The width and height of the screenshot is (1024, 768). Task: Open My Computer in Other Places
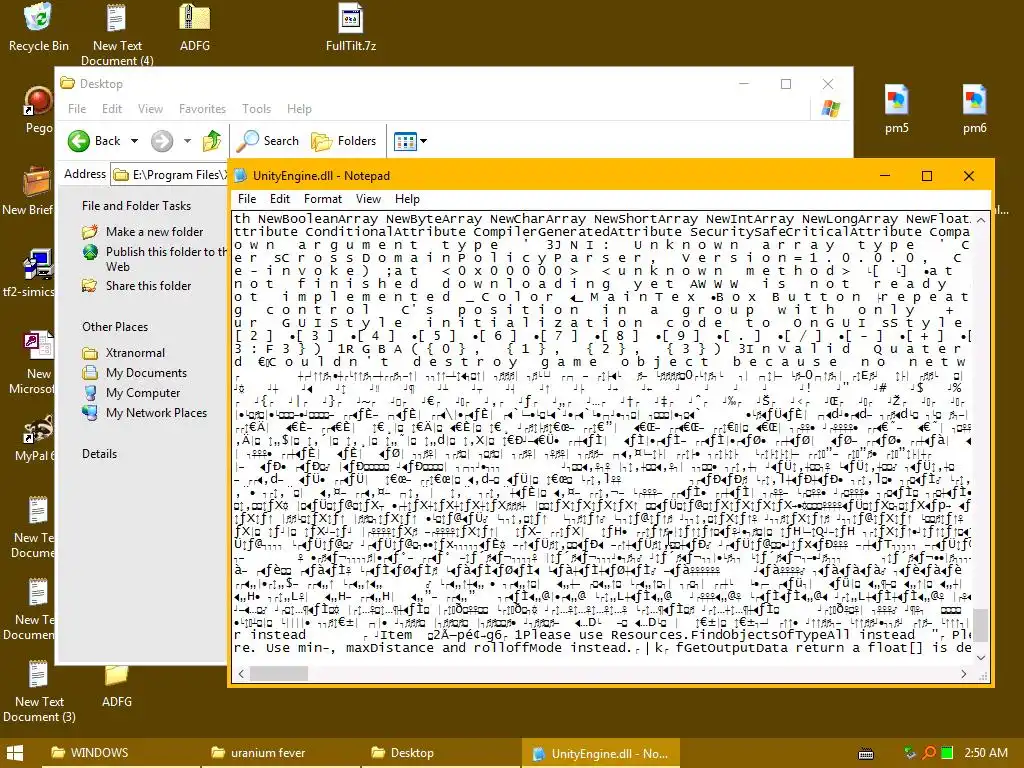click(x=131, y=392)
